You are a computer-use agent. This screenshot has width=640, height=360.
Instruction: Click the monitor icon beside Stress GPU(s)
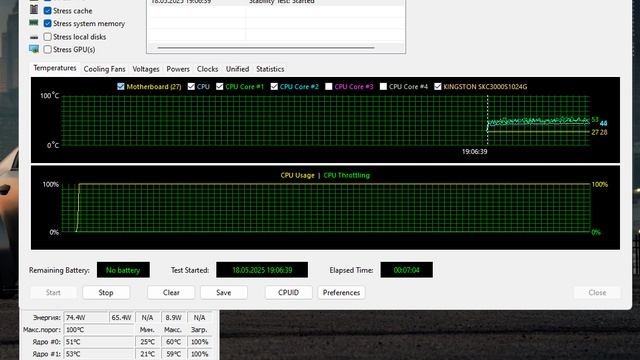pyautogui.click(x=34, y=49)
